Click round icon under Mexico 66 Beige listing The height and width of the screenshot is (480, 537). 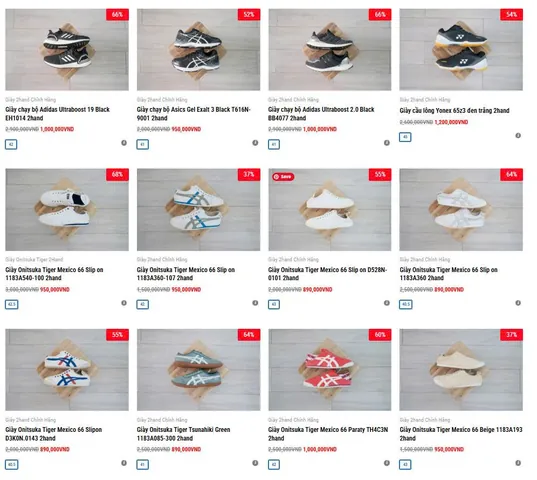[x=518, y=463]
